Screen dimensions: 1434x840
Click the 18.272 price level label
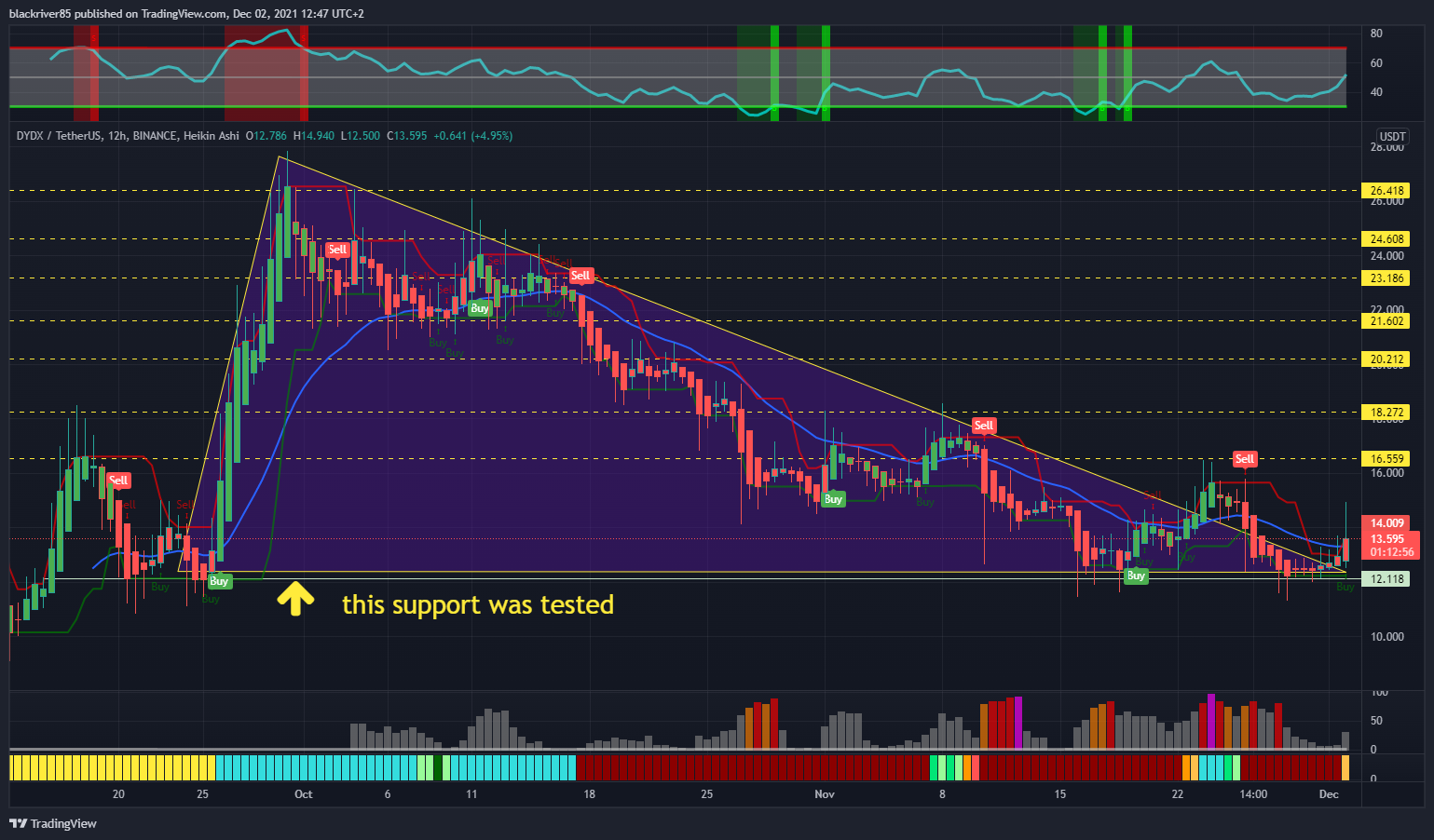coord(1386,413)
